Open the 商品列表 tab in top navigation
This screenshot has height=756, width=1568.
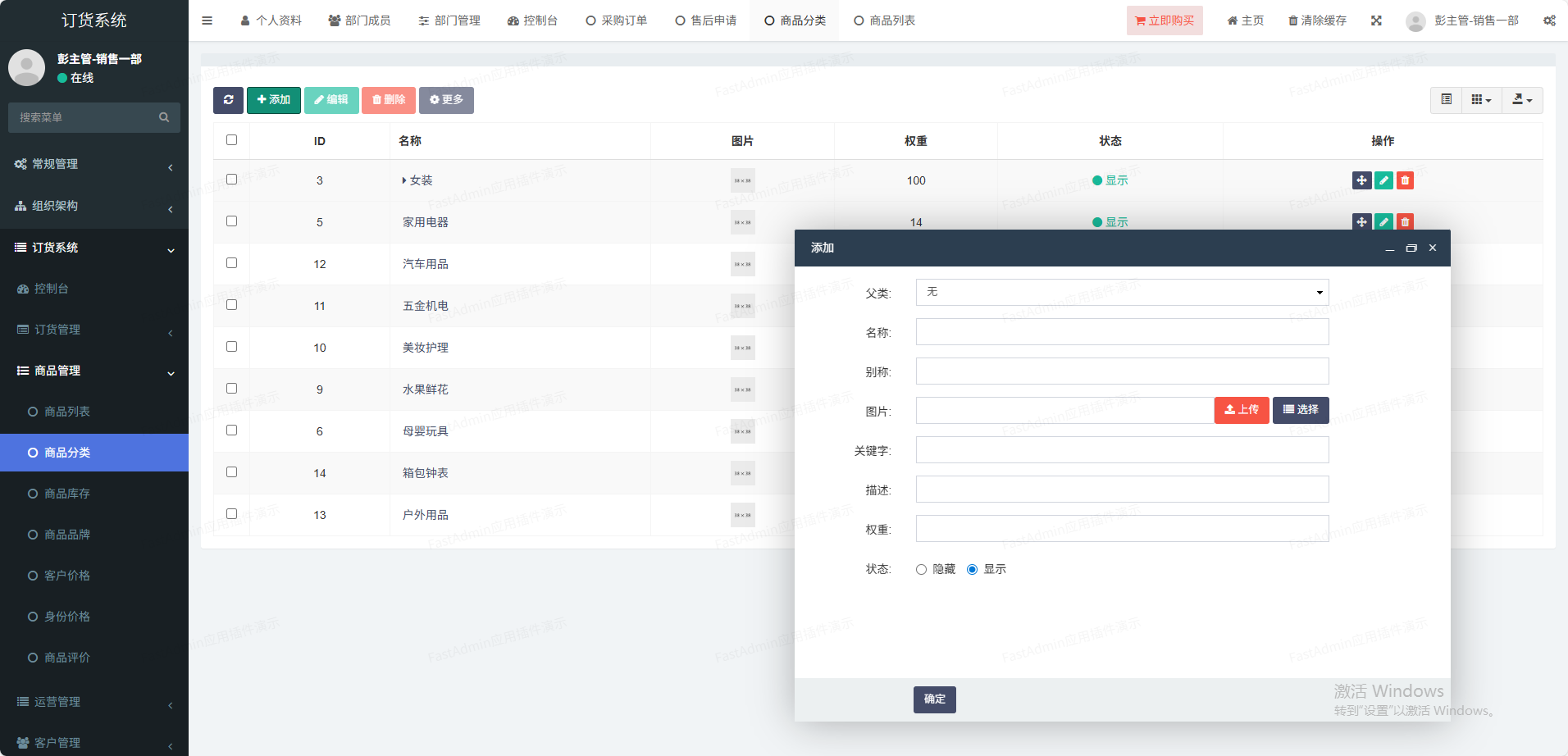pyautogui.click(x=884, y=20)
